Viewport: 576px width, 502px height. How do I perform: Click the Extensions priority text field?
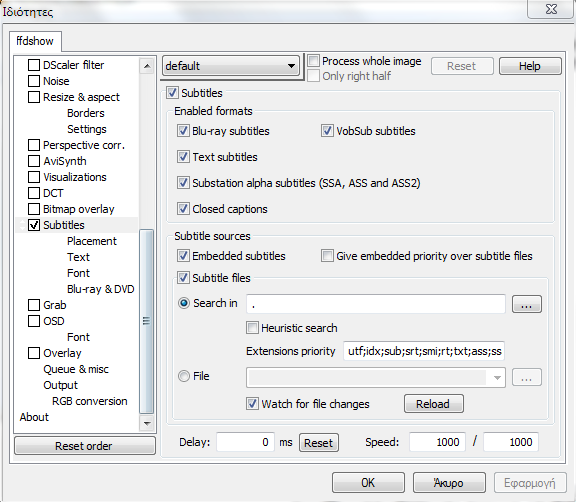424,351
